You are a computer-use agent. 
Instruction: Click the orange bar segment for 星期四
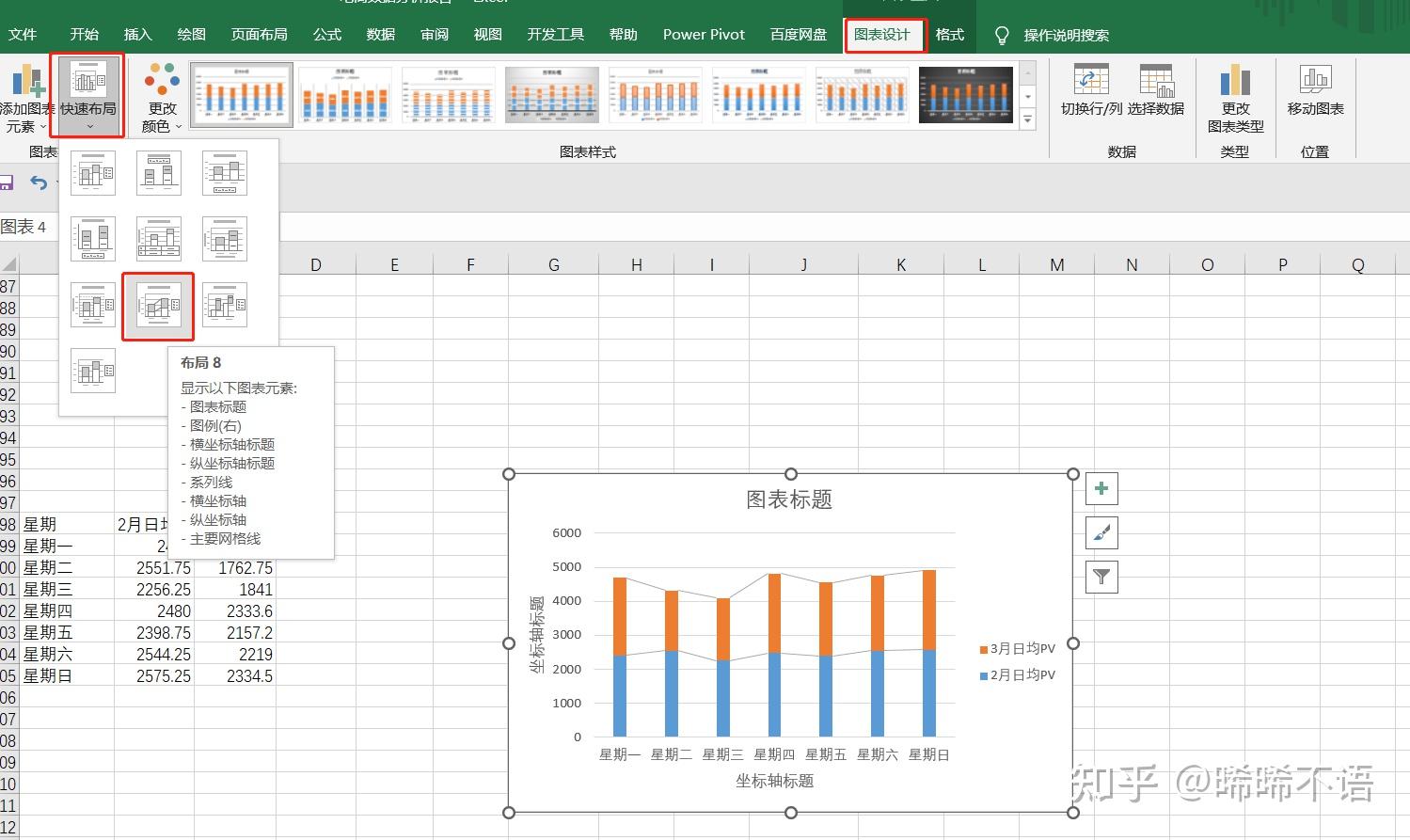click(x=774, y=613)
